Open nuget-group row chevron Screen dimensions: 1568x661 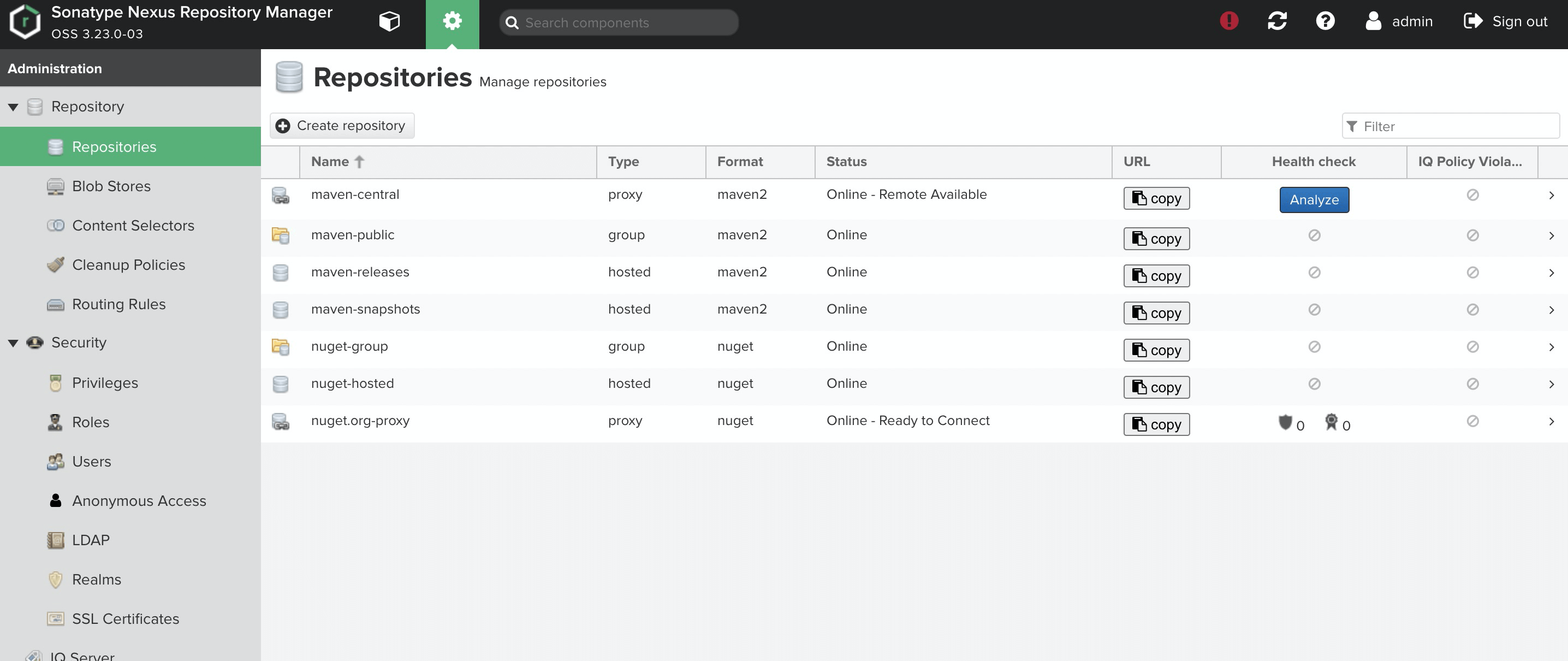pos(1552,347)
